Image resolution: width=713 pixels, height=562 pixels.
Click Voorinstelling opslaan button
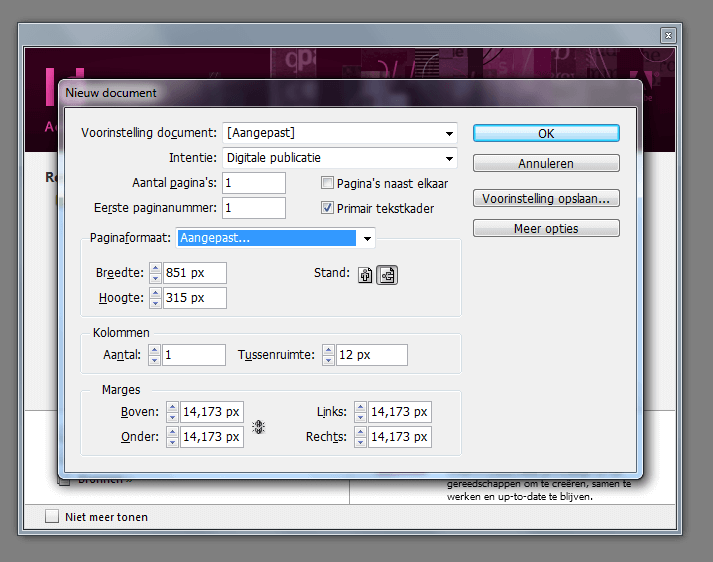tap(546, 198)
